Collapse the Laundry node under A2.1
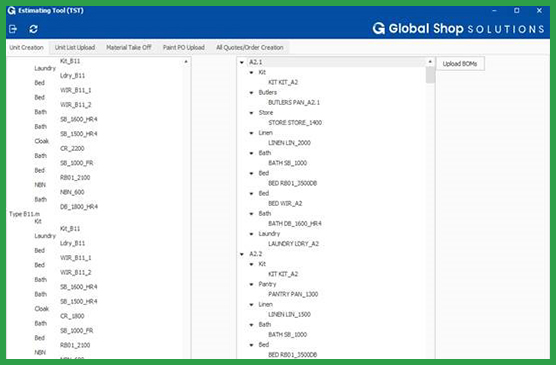Screen dimensions: 556x365 (251, 234)
